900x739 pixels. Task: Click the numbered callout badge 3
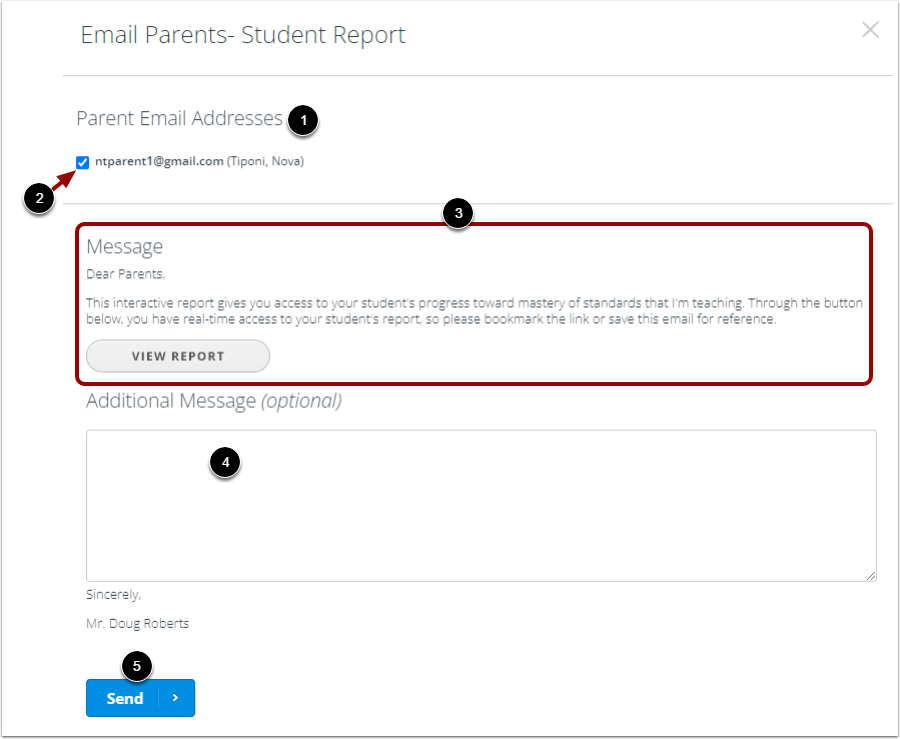coord(458,214)
